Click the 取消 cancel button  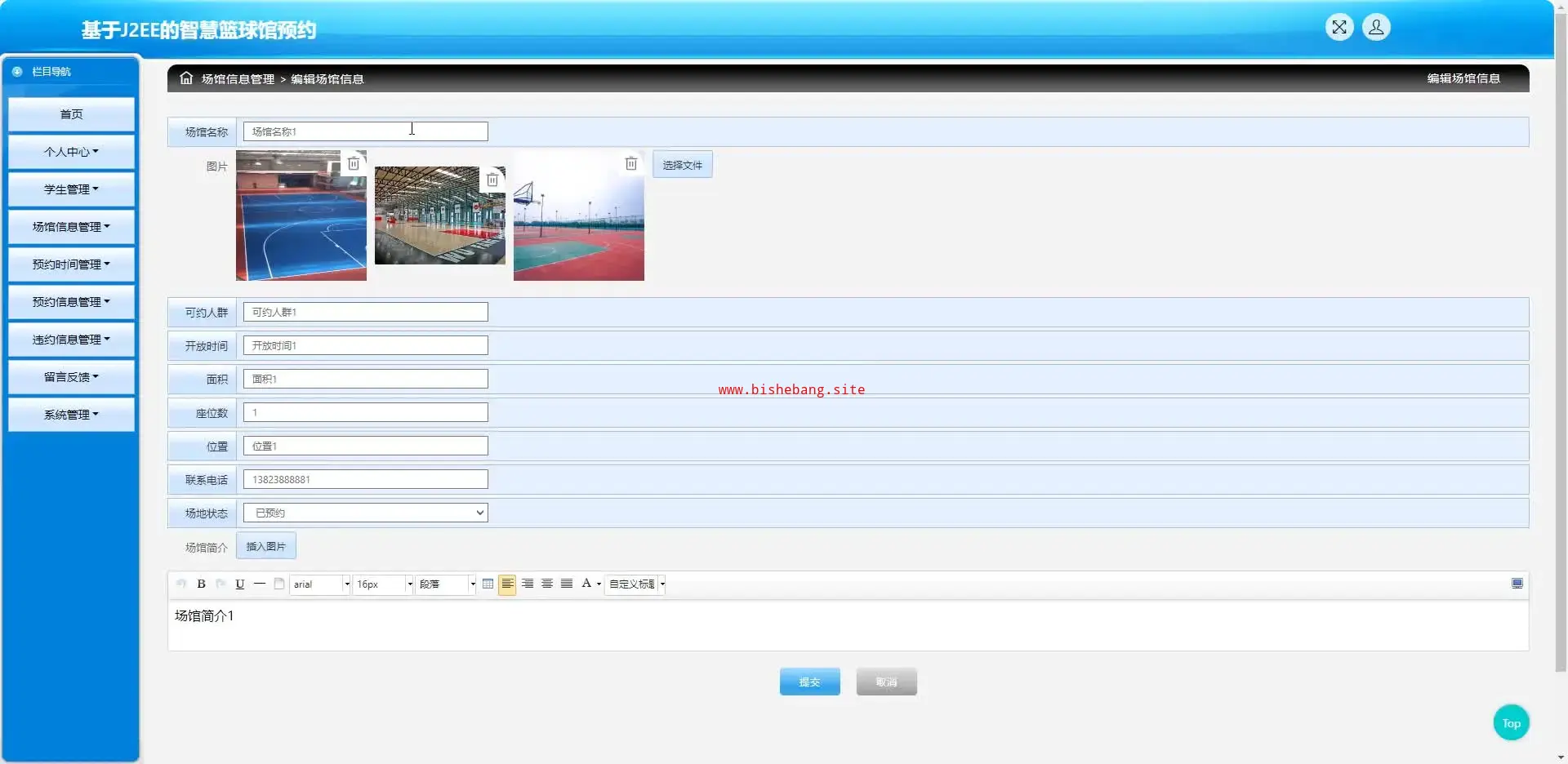click(887, 682)
